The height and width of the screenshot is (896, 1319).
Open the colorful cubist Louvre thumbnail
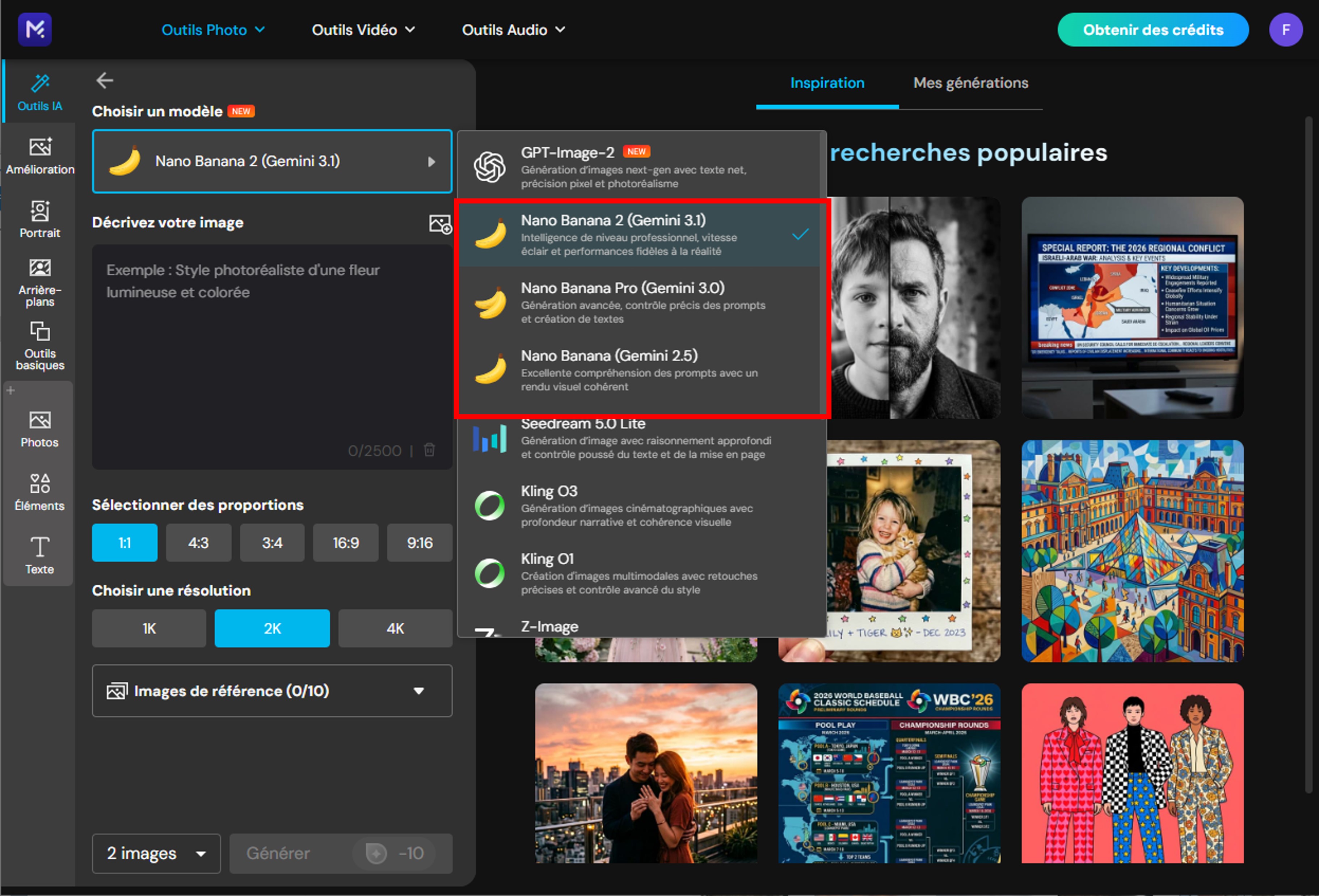[x=1132, y=551]
